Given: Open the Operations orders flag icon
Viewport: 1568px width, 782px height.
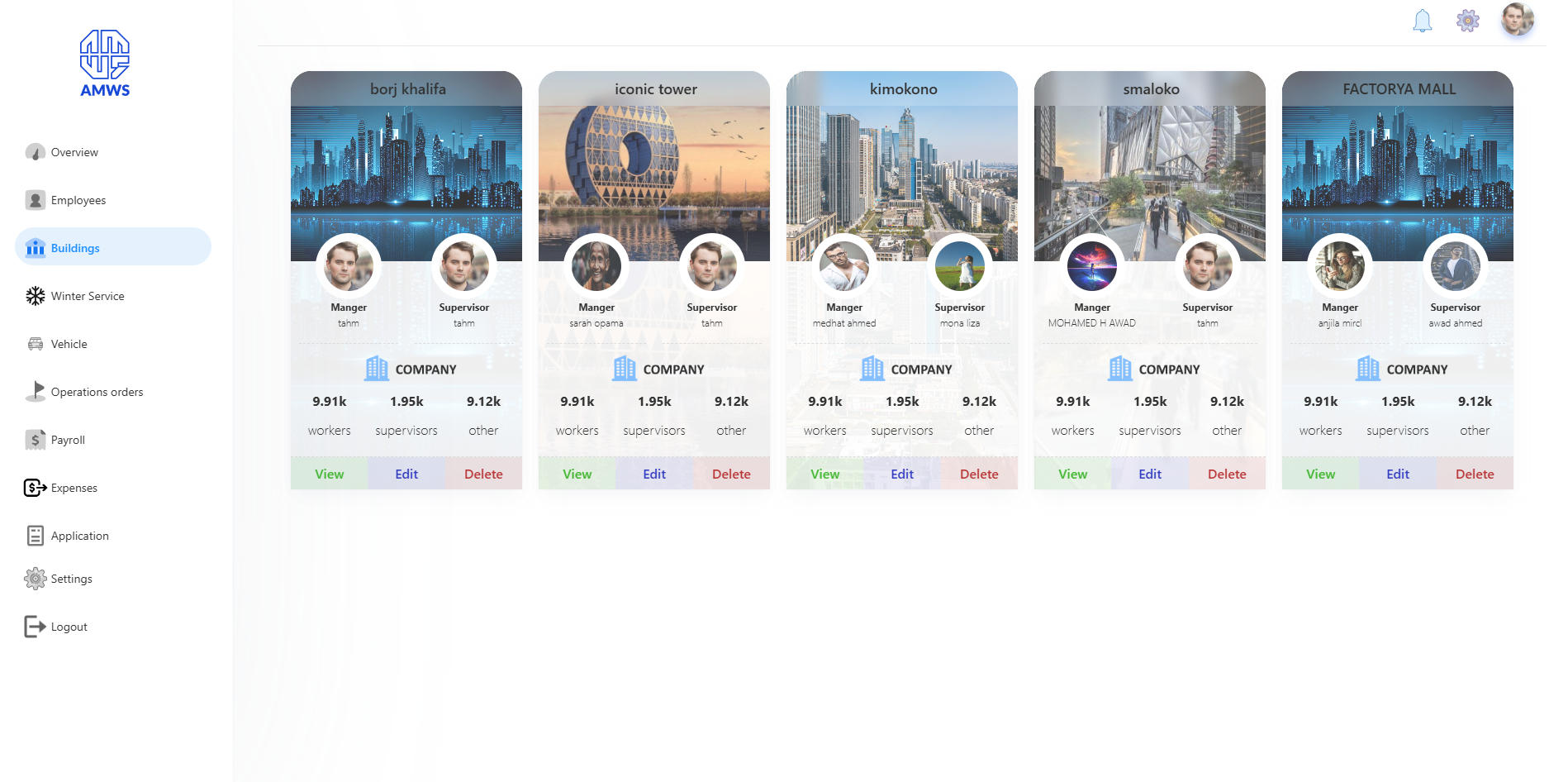Looking at the screenshot, I should [36, 391].
